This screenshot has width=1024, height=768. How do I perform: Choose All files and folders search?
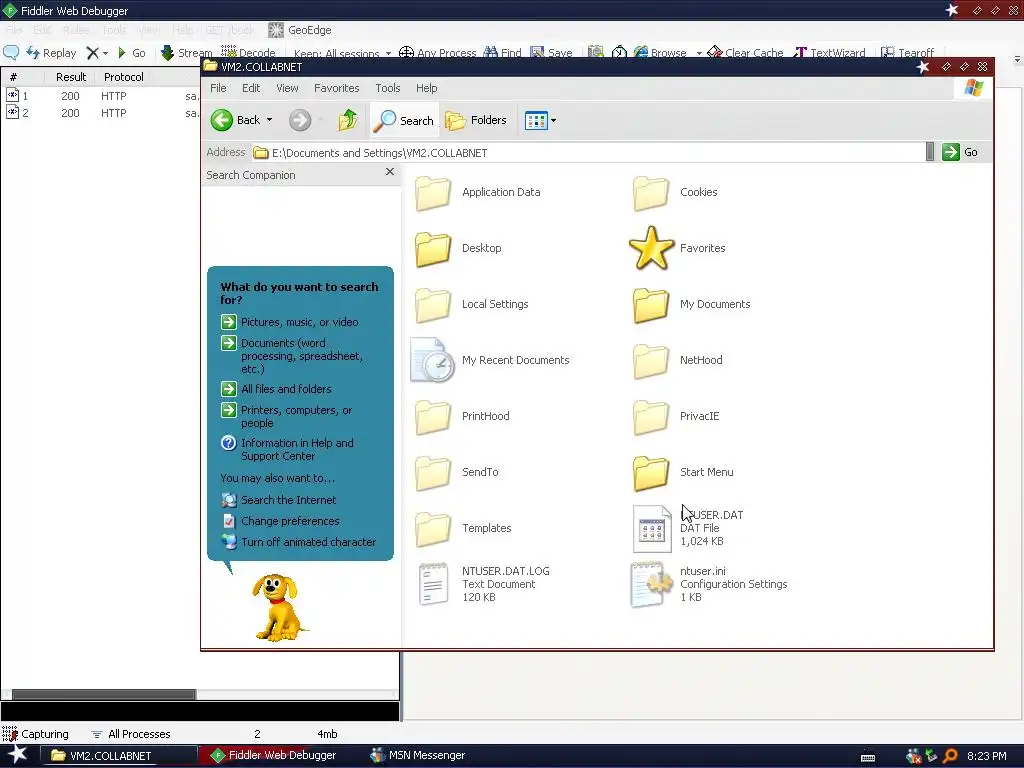click(x=276, y=389)
